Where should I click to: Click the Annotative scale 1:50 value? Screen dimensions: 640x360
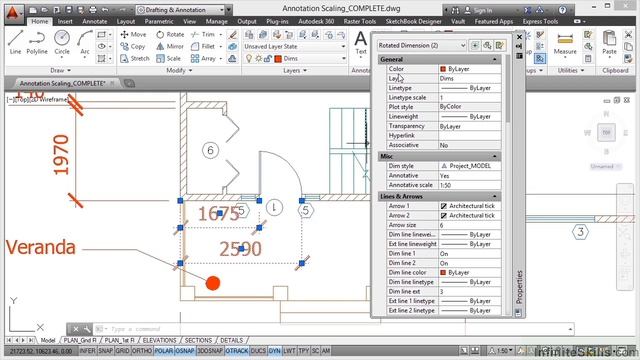click(x=469, y=185)
